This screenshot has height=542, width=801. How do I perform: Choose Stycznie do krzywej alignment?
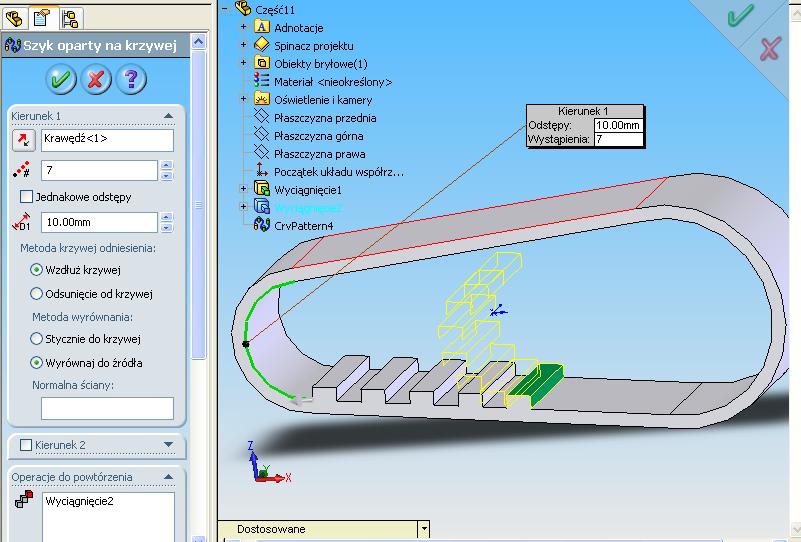coord(36,339)
